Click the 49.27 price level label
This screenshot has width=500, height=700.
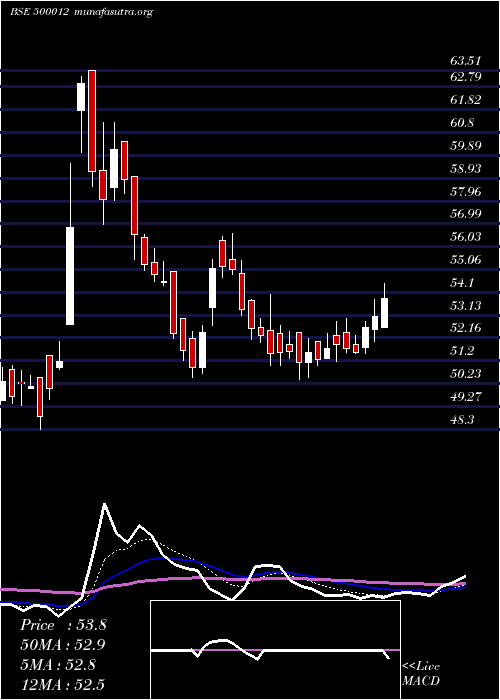pos(466,397)
